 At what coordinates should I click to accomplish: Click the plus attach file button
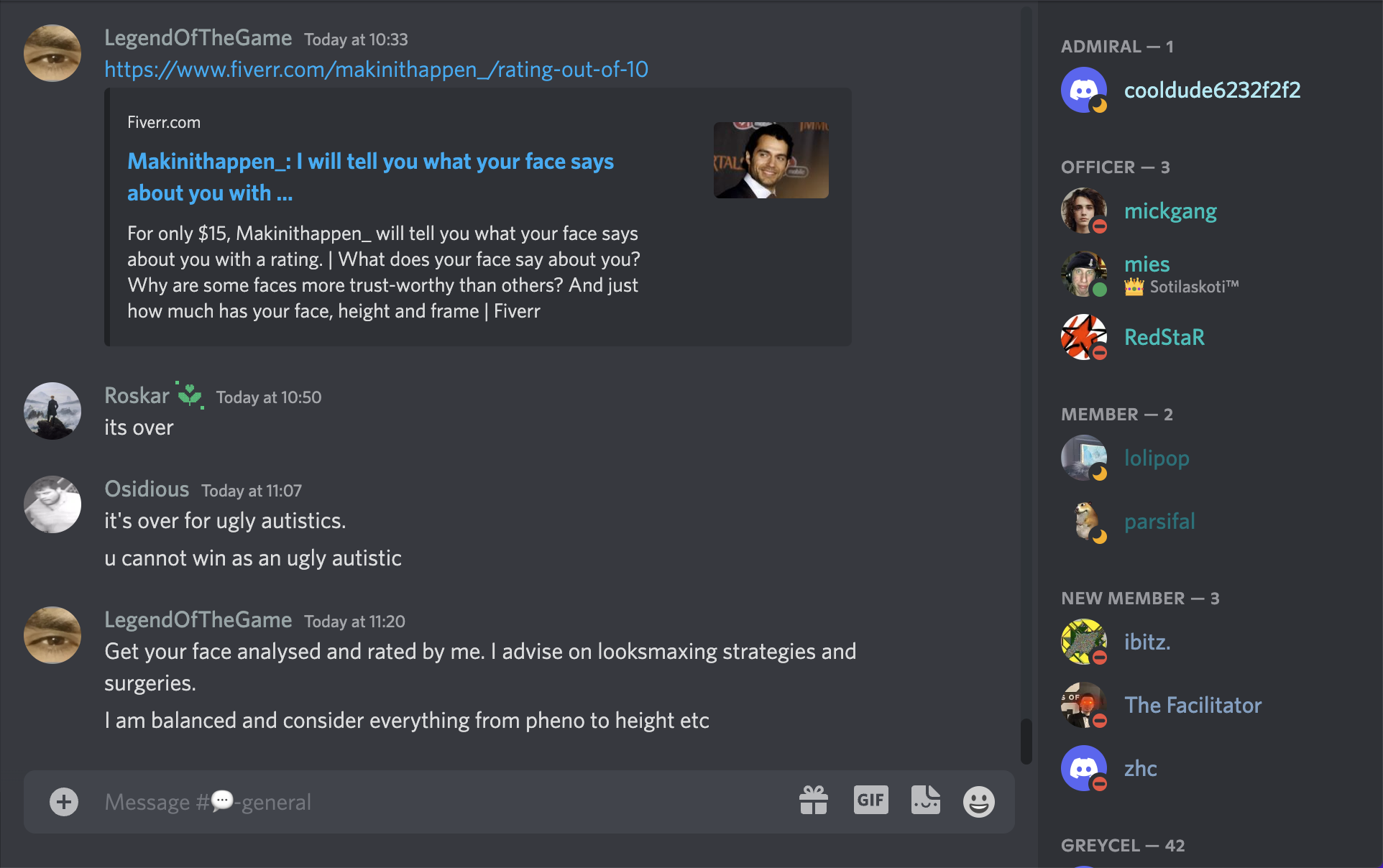64,802
